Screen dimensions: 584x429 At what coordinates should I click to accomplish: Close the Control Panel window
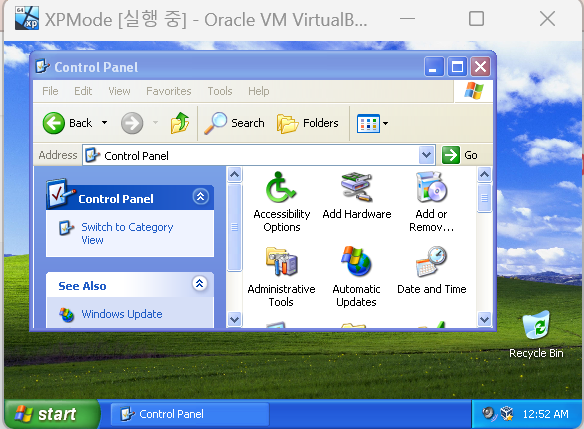tap(480, 67)
